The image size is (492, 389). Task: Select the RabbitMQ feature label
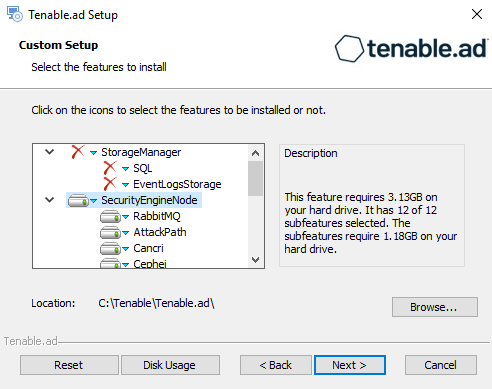[157, 216]
